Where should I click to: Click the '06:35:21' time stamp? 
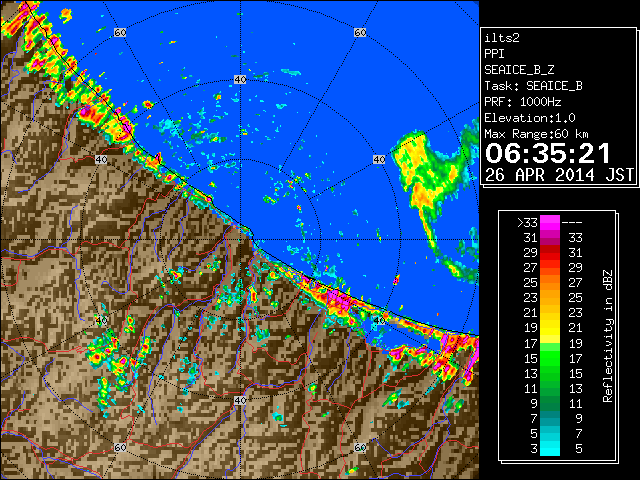tap(548, 153)
